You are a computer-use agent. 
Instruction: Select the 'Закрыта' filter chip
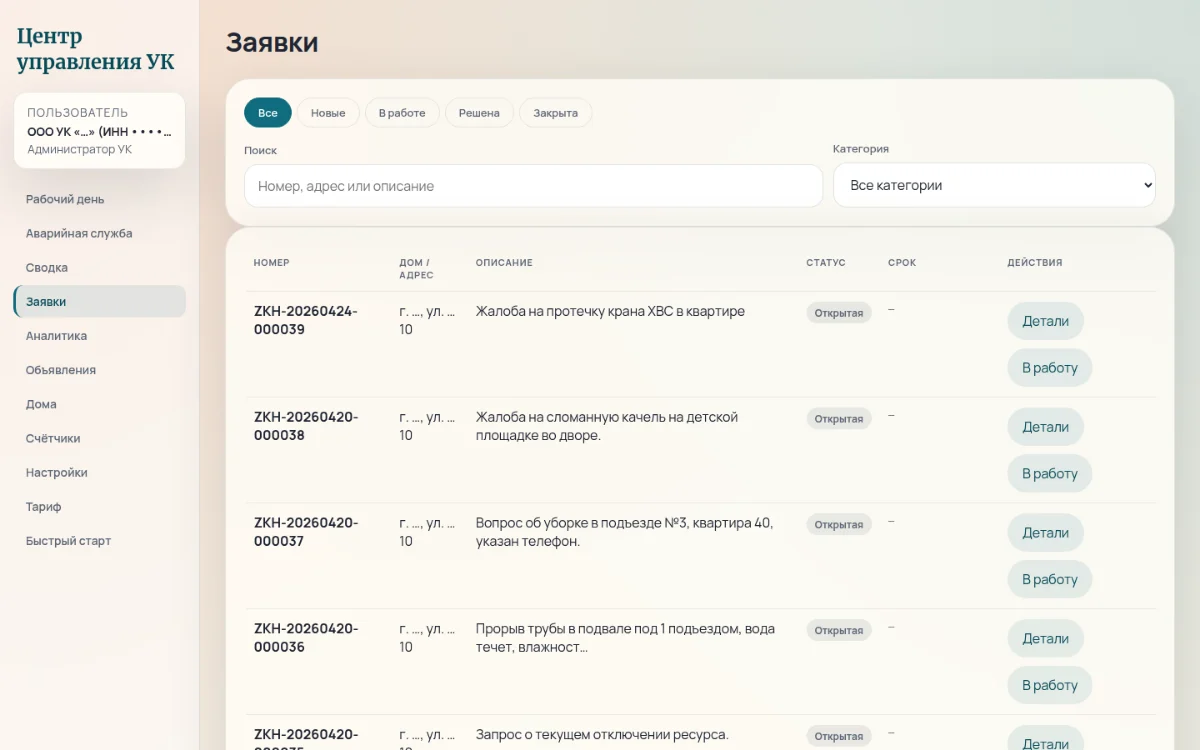coord(555,113)
